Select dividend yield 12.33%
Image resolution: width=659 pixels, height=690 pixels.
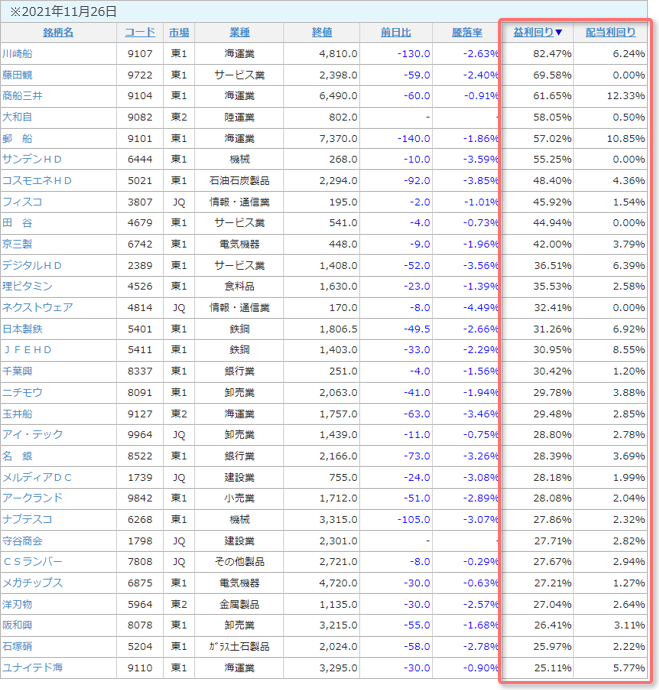(x=626, y=96)
